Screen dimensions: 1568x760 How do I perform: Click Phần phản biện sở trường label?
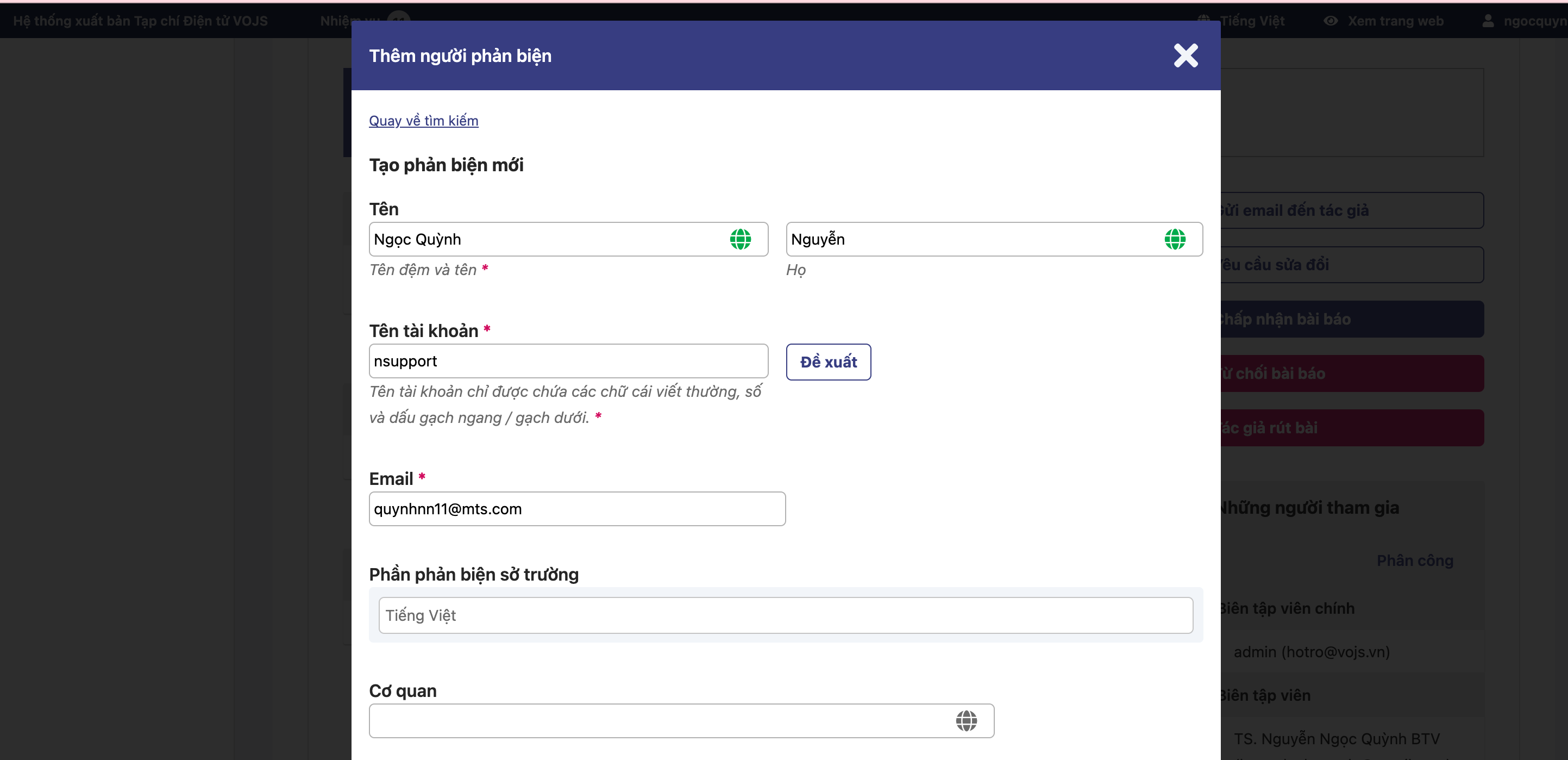pyautogui.click(x=474, y=574)
